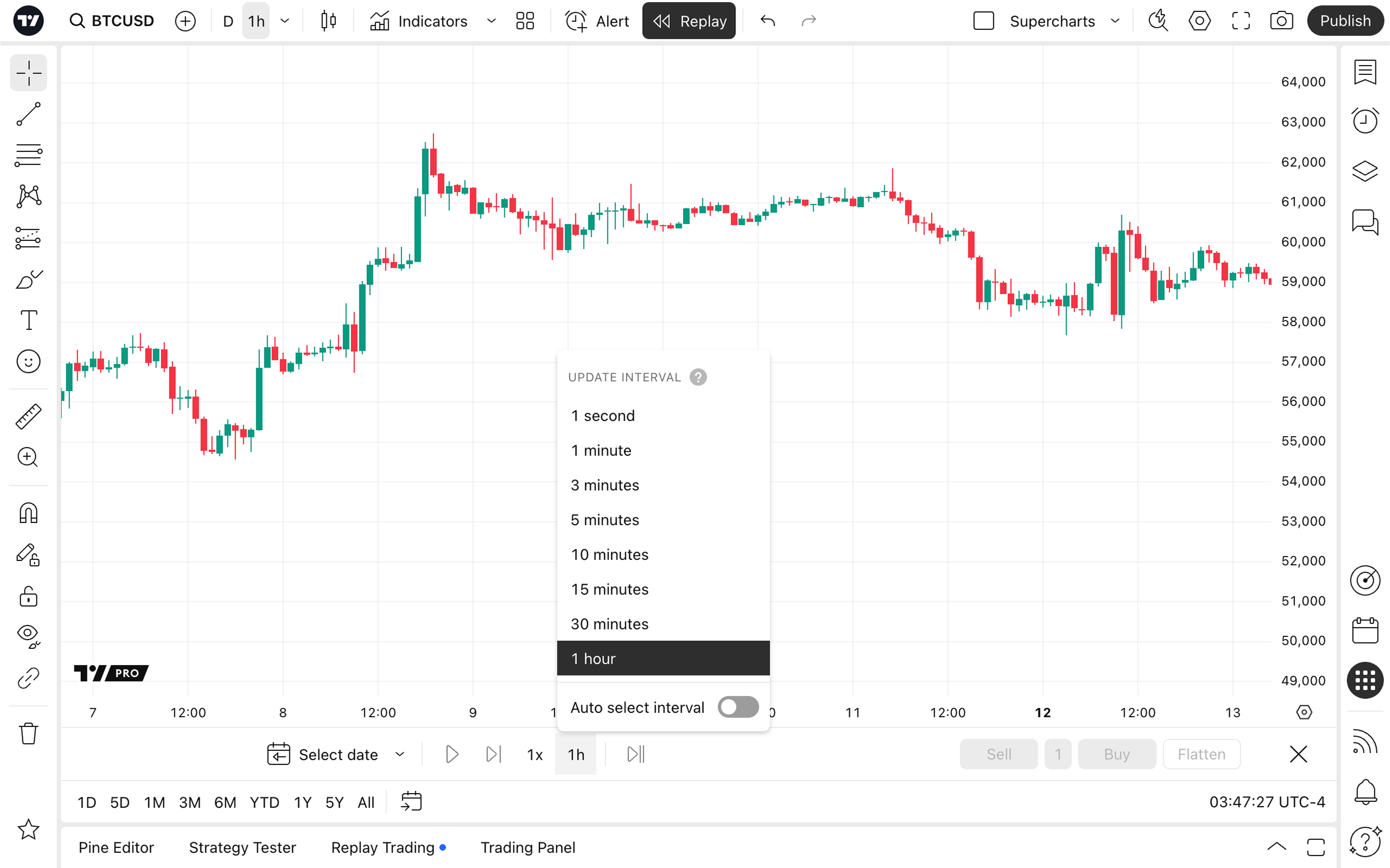This screenshot has width=1390, height=868.
Task: Enable Auto select interval switch
Action: 738,707
